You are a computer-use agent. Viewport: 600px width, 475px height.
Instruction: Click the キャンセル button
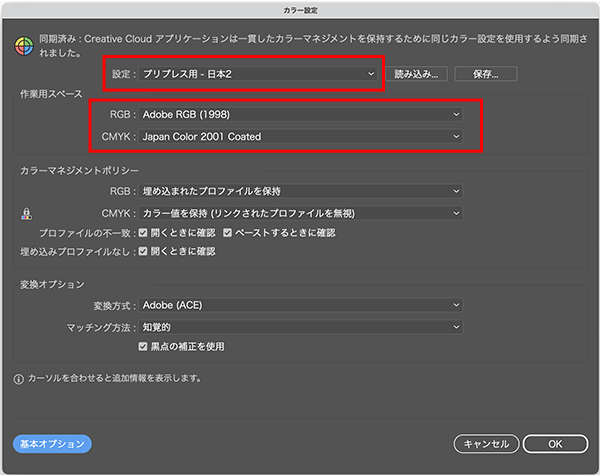click(487, 443)
